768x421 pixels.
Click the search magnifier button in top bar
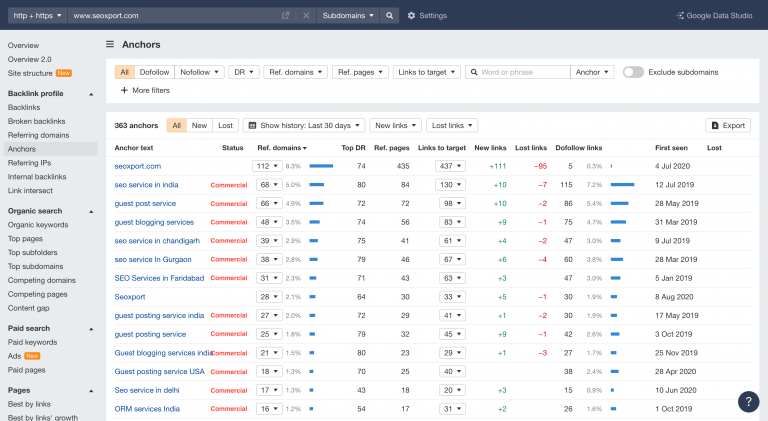[x=389, y=16]
